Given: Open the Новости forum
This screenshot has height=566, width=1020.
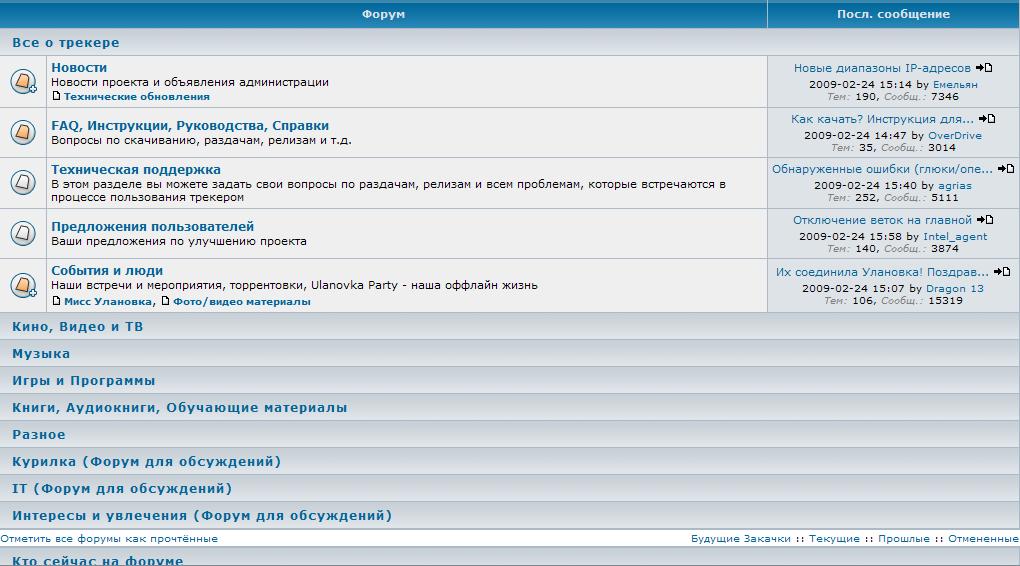Looking at the screenshot, I should [x=79, y=68].
